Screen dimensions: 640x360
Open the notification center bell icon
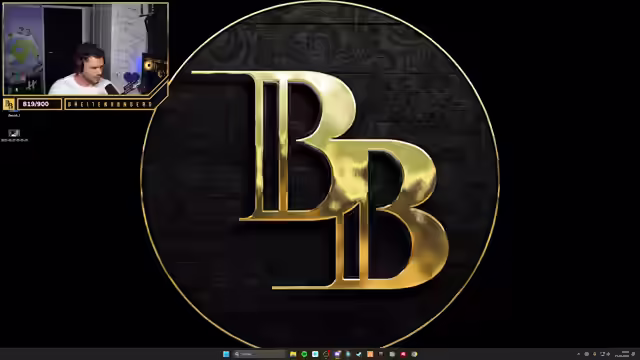[633, 354]
